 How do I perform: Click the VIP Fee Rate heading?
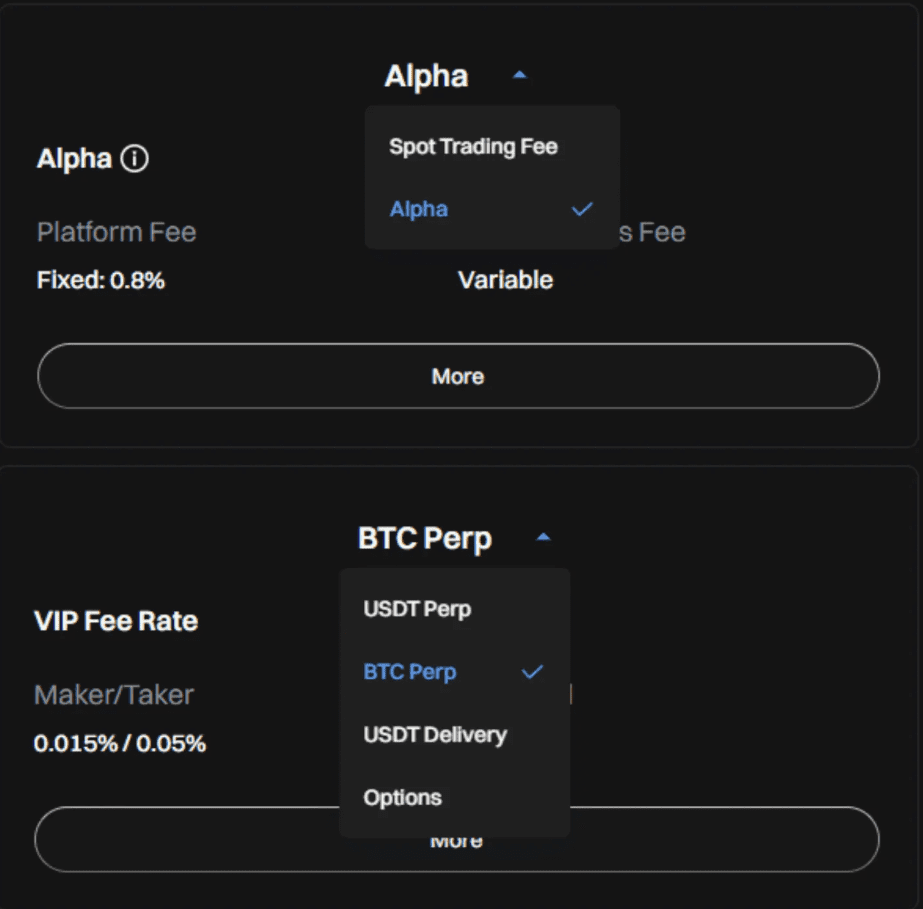[116, 621]
